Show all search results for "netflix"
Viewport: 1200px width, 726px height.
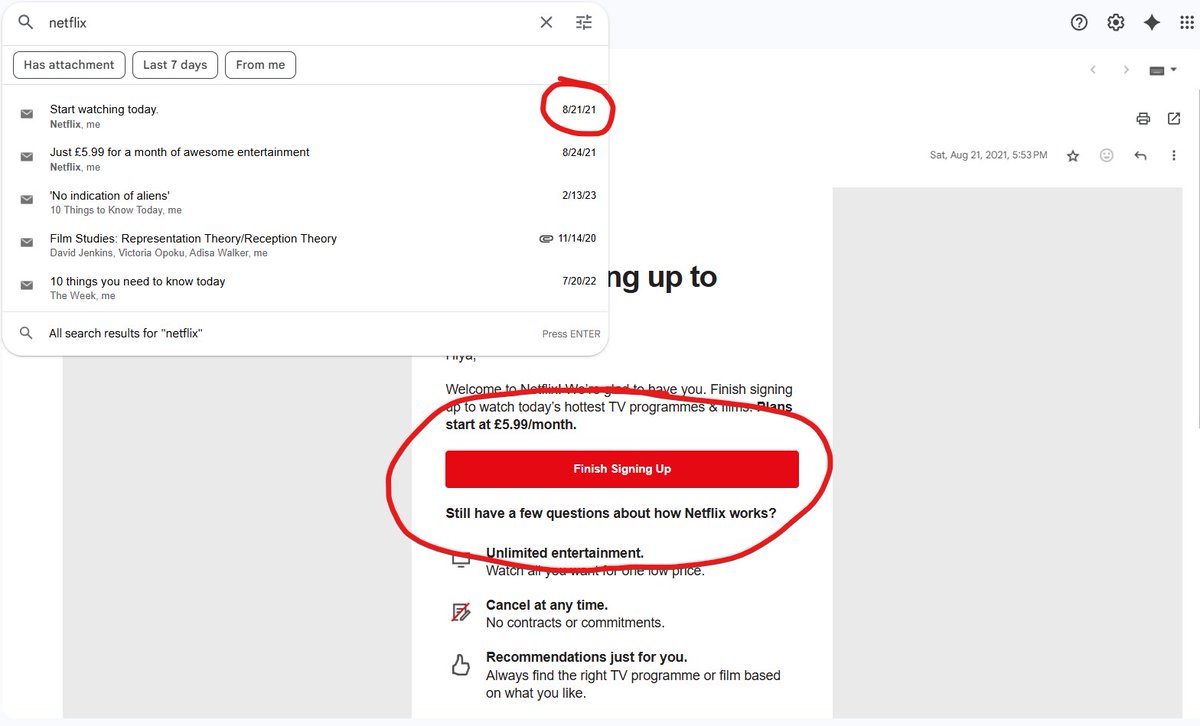[305, 333]
